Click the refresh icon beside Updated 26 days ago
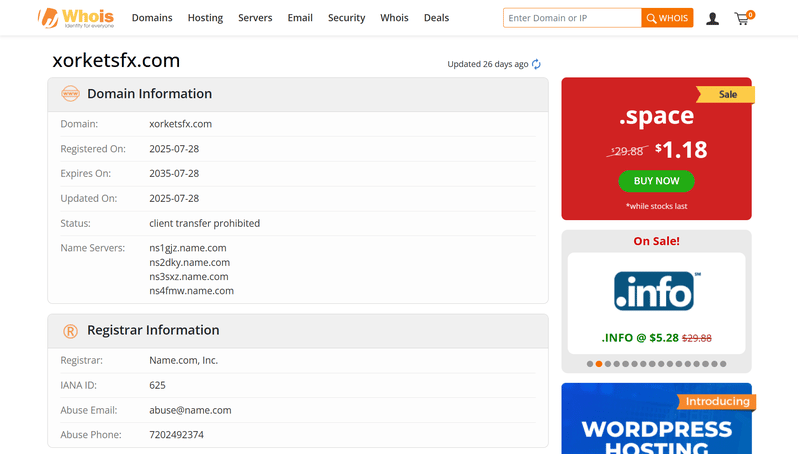Screen dimensions: 800x454 [536, 64]
